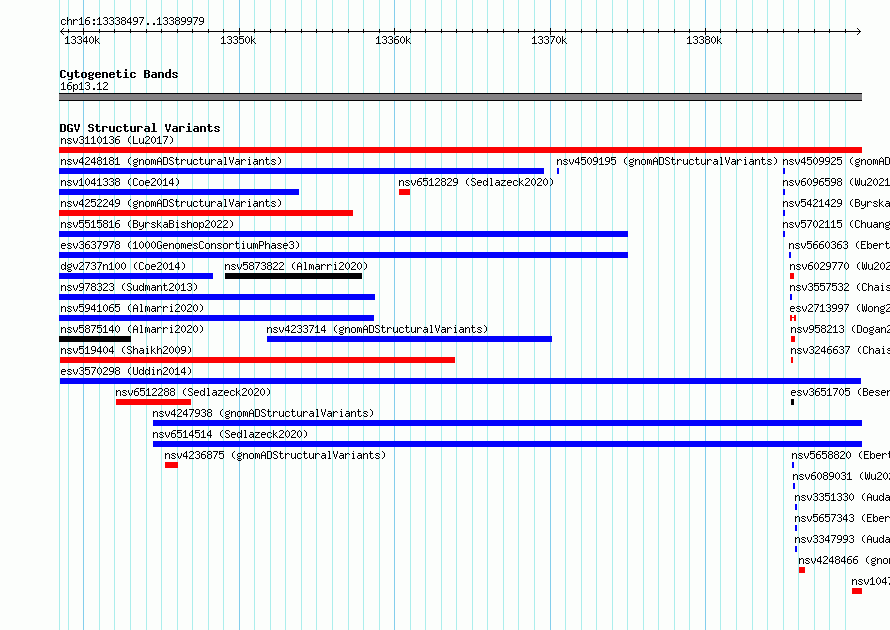Viewport: 890px width, 630px height.
Task: Click the blue bar of nsv978323
Action: coord(217,297)
